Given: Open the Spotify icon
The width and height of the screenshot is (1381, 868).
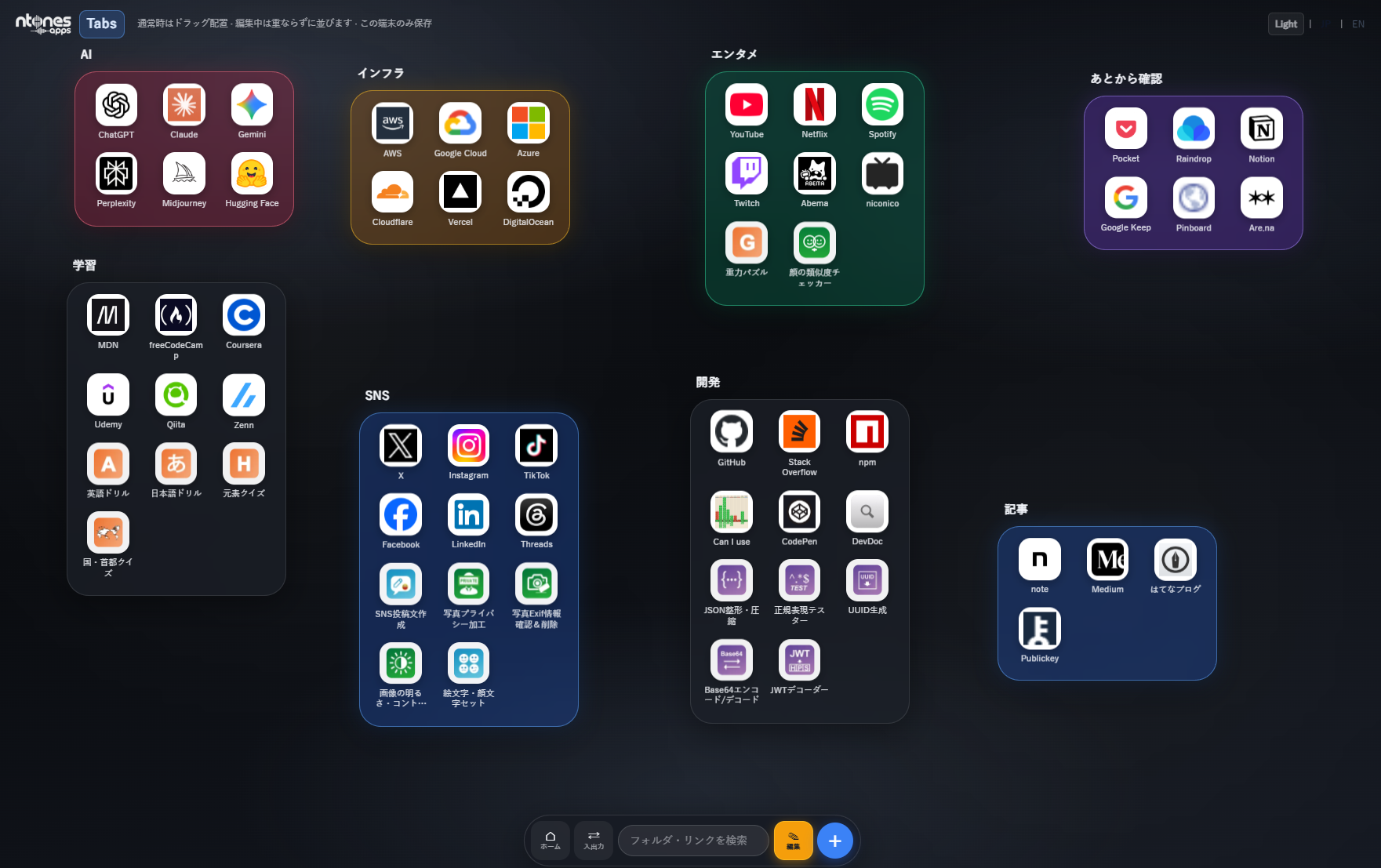Looking at the screenshot, I should click(882, 104).
